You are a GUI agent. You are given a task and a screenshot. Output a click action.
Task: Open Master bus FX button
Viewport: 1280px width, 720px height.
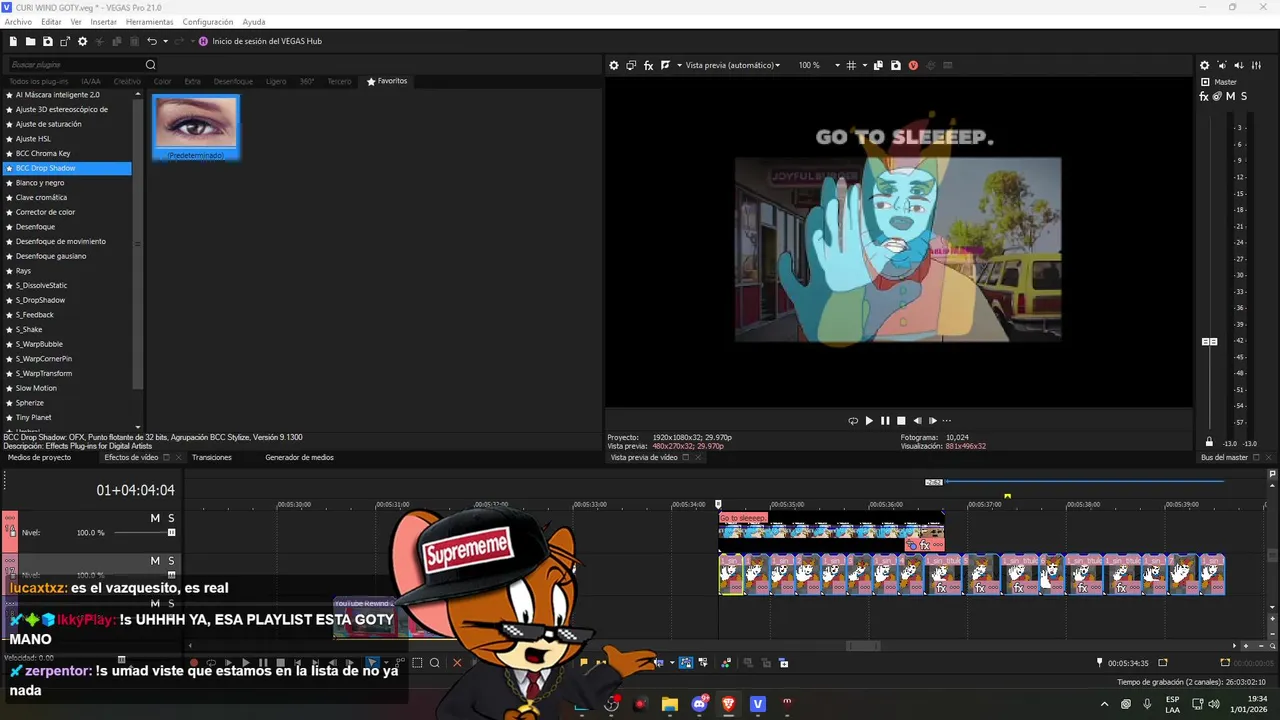(1204, 96)
